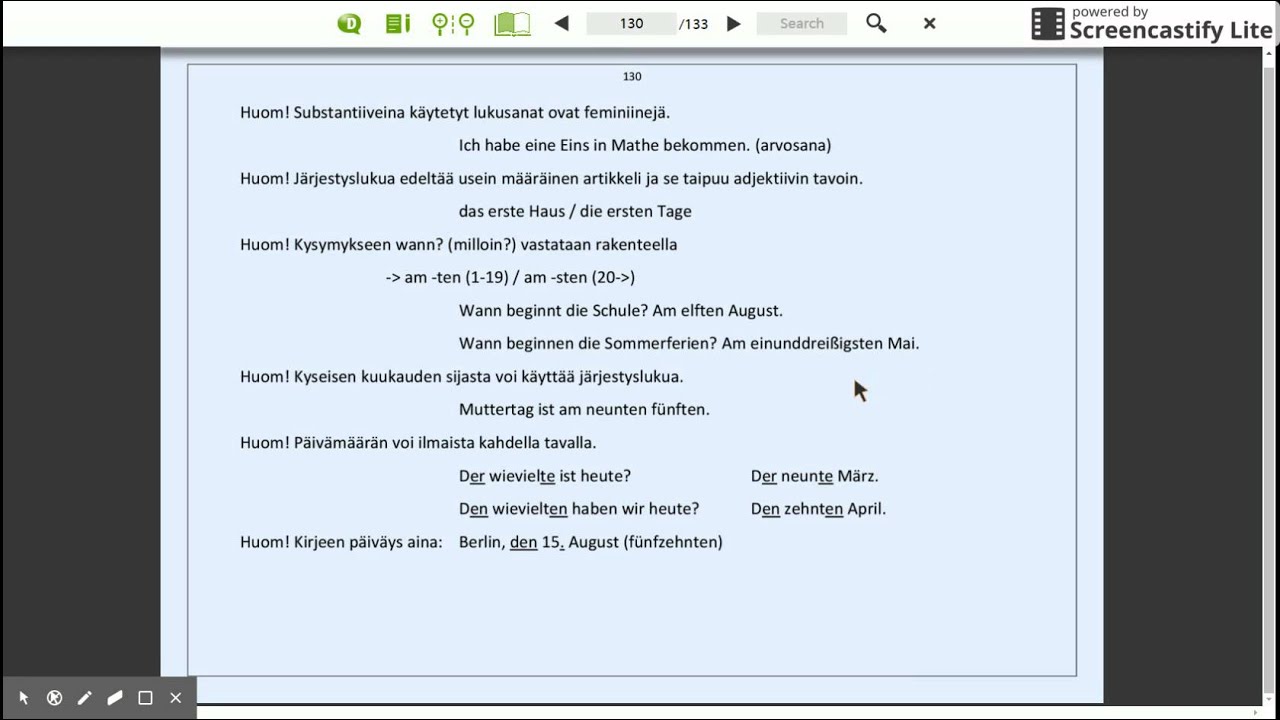
Task: Click the text 'Den zehnten April.'
Action: pyautogui.click(x=818, y=509)
